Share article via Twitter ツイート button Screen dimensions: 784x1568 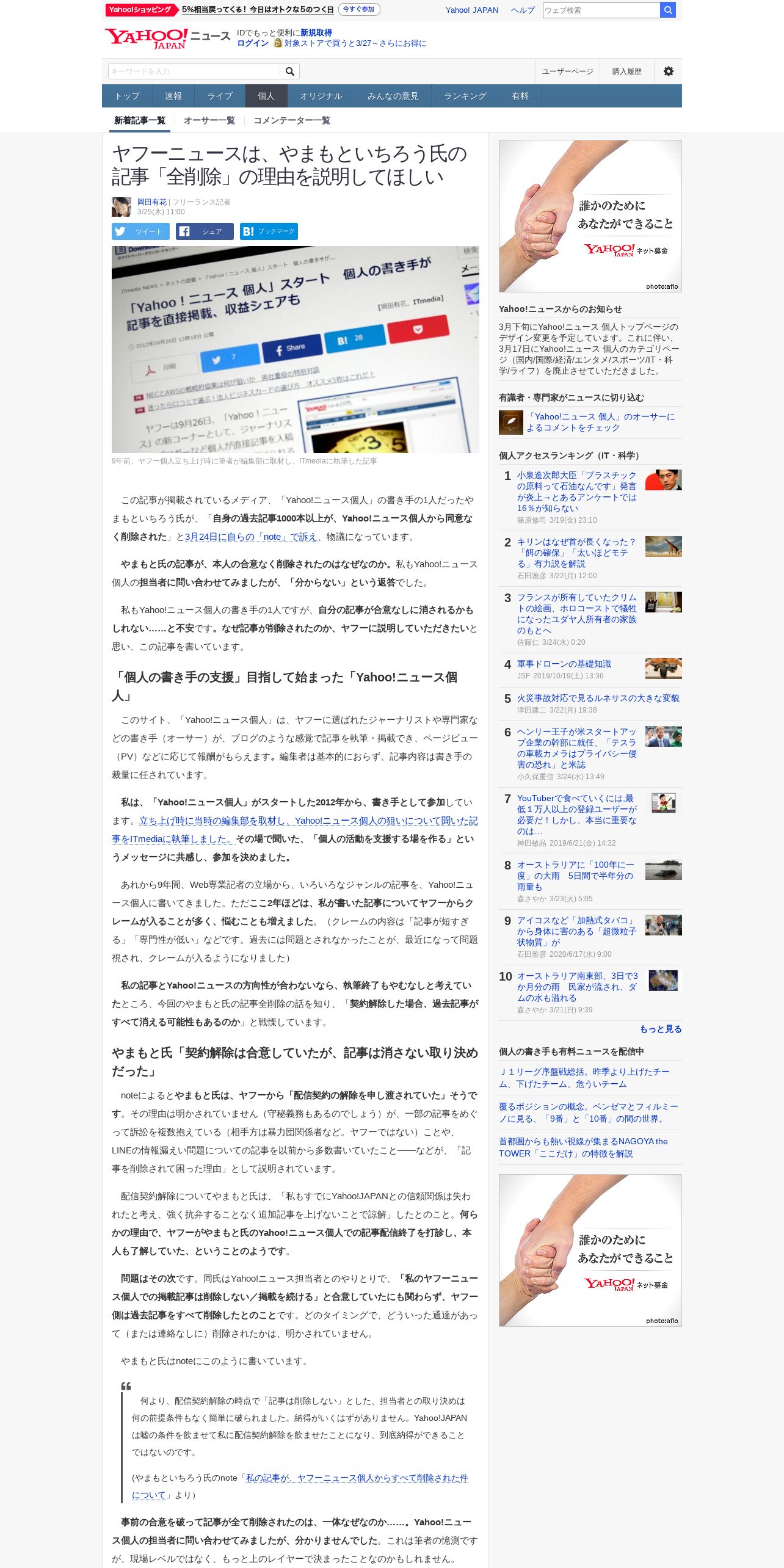coord(140,231)
